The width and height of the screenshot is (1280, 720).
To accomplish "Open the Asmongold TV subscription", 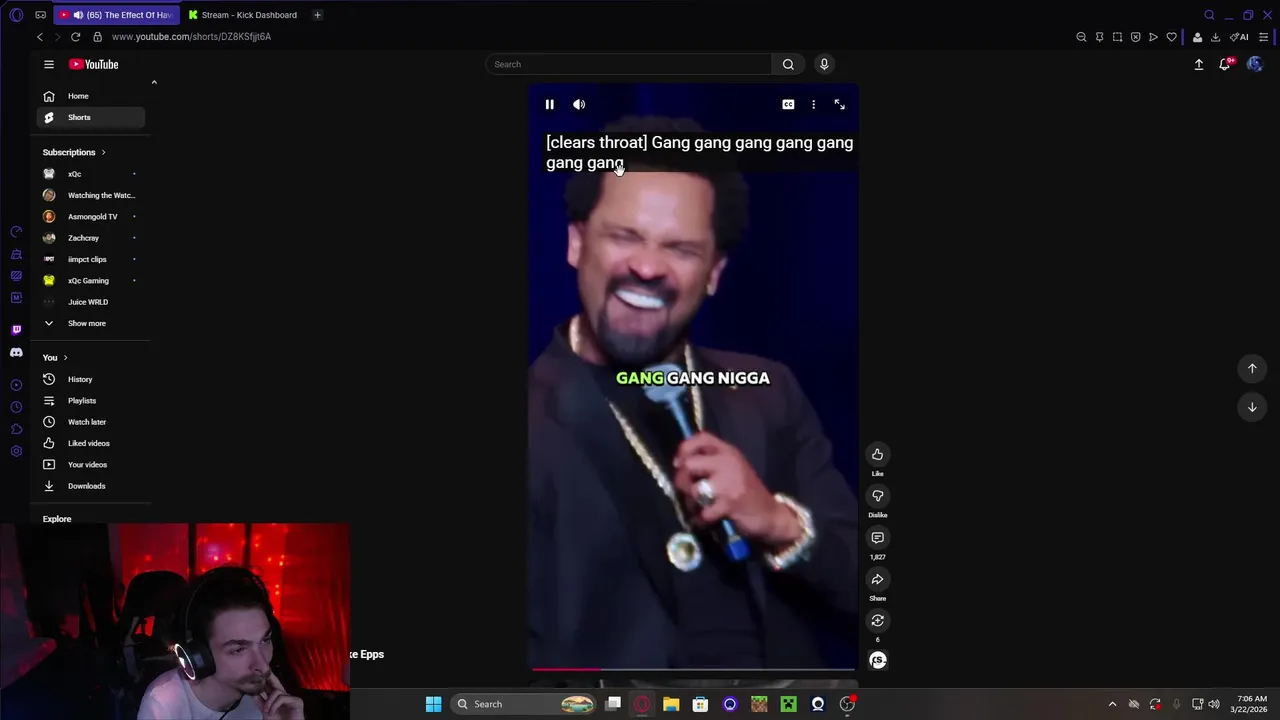I will point(91,216).
